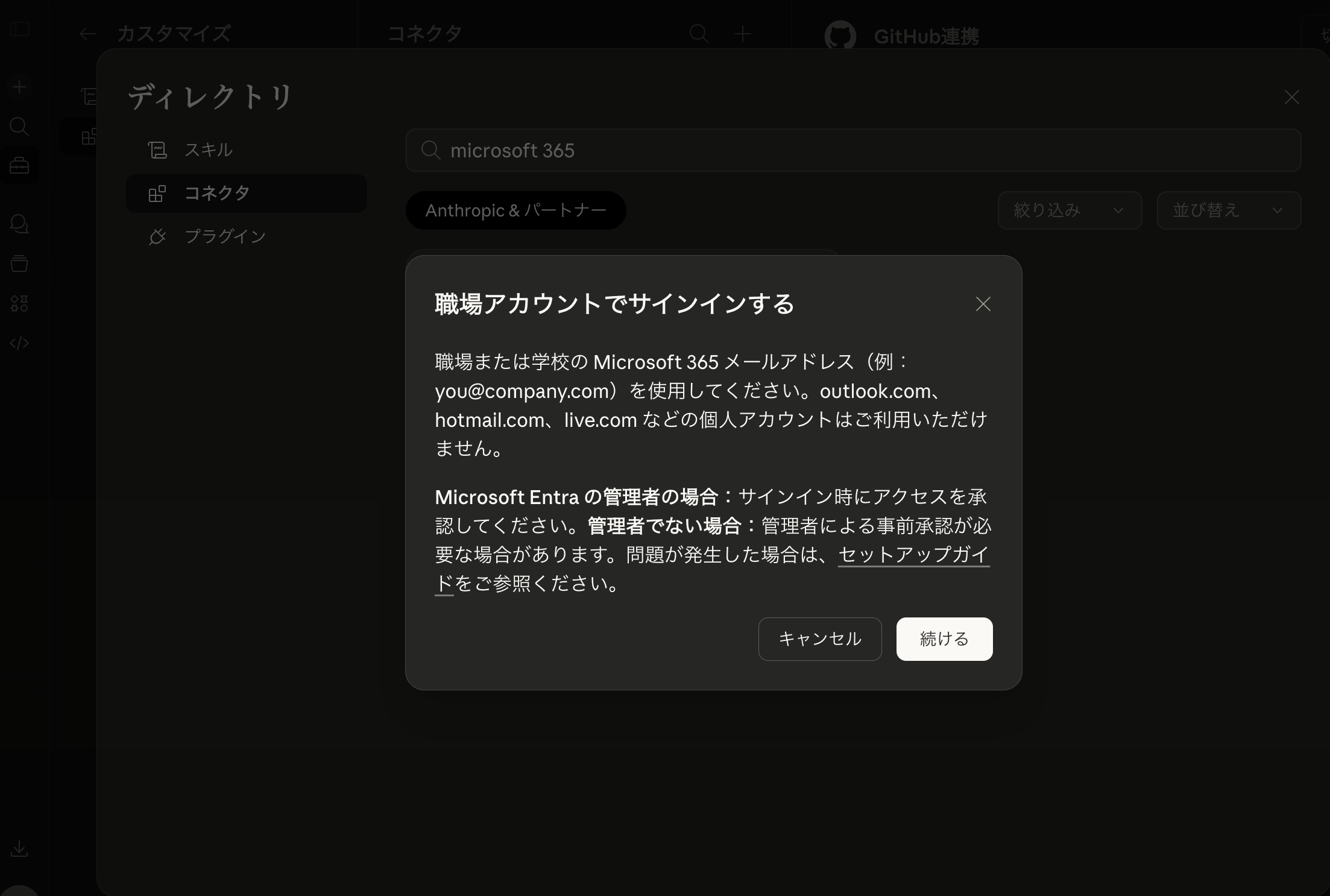Image resolution: width=1330 pixels, height=896 pixels.
Task: Click the back arrow beside カスタマイズ
Action: [88, 34]
